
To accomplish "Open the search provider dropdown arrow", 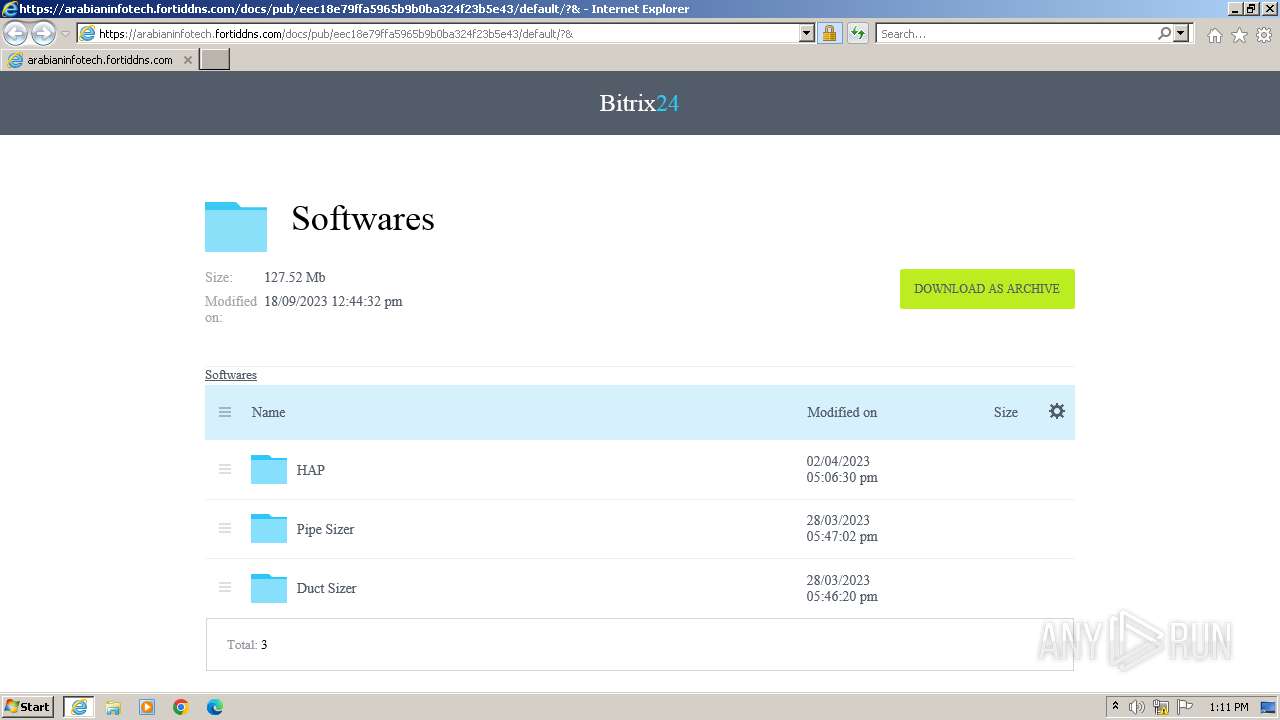I will click(1181, 33).
